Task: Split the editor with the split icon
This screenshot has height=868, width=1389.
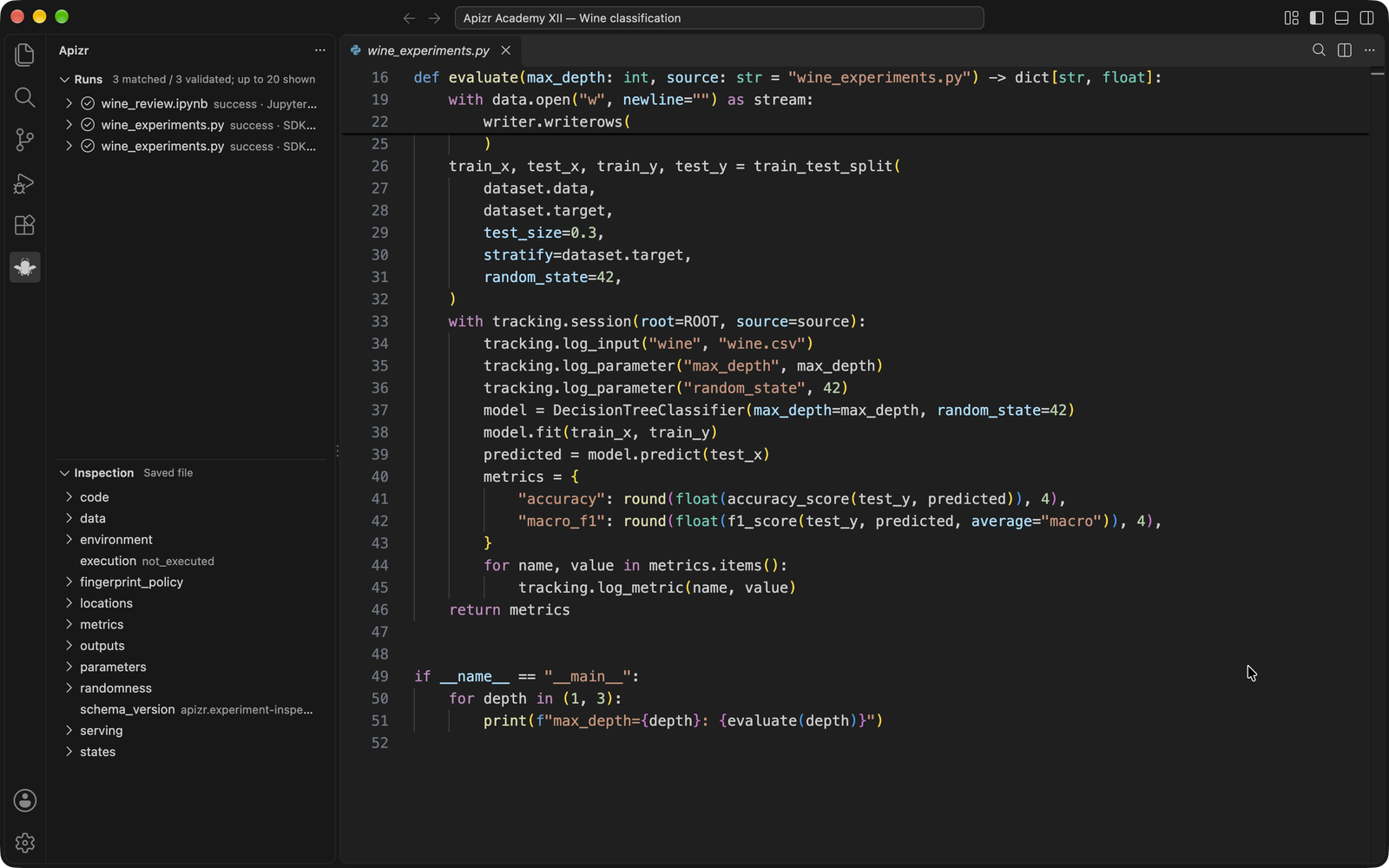Action: tap(1345, 50)
